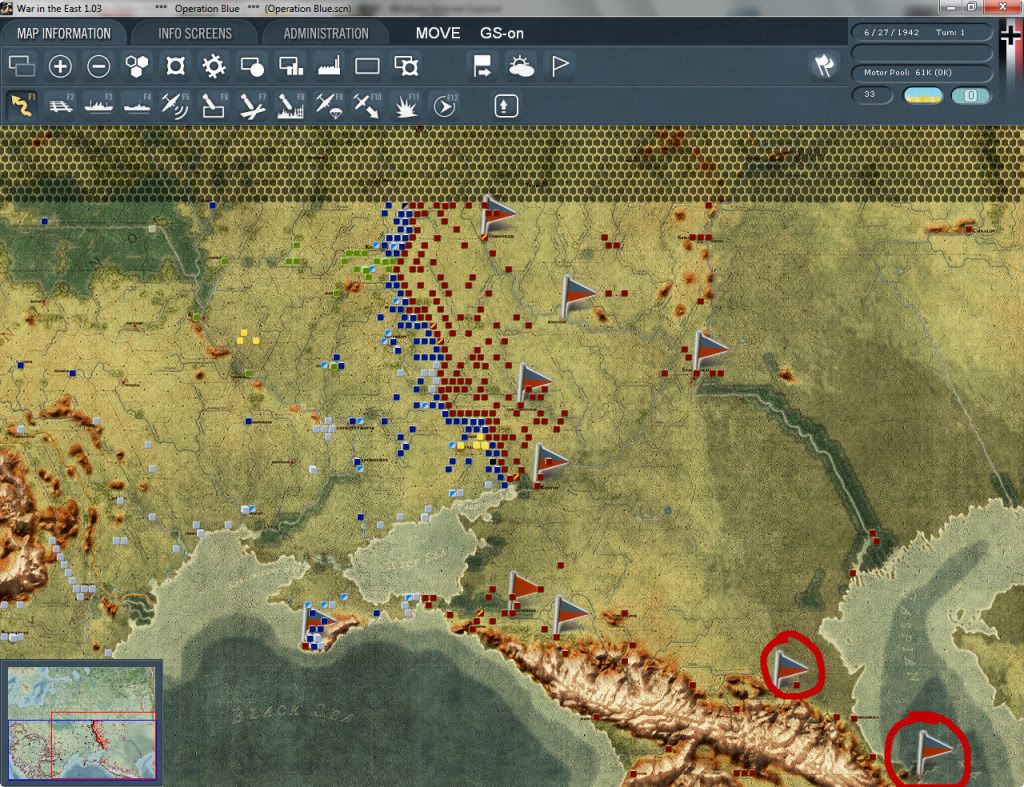Toggle the gear-shaped battle sites icon
This screenshot has width=1024, height=787.
[x=214, y=66]
